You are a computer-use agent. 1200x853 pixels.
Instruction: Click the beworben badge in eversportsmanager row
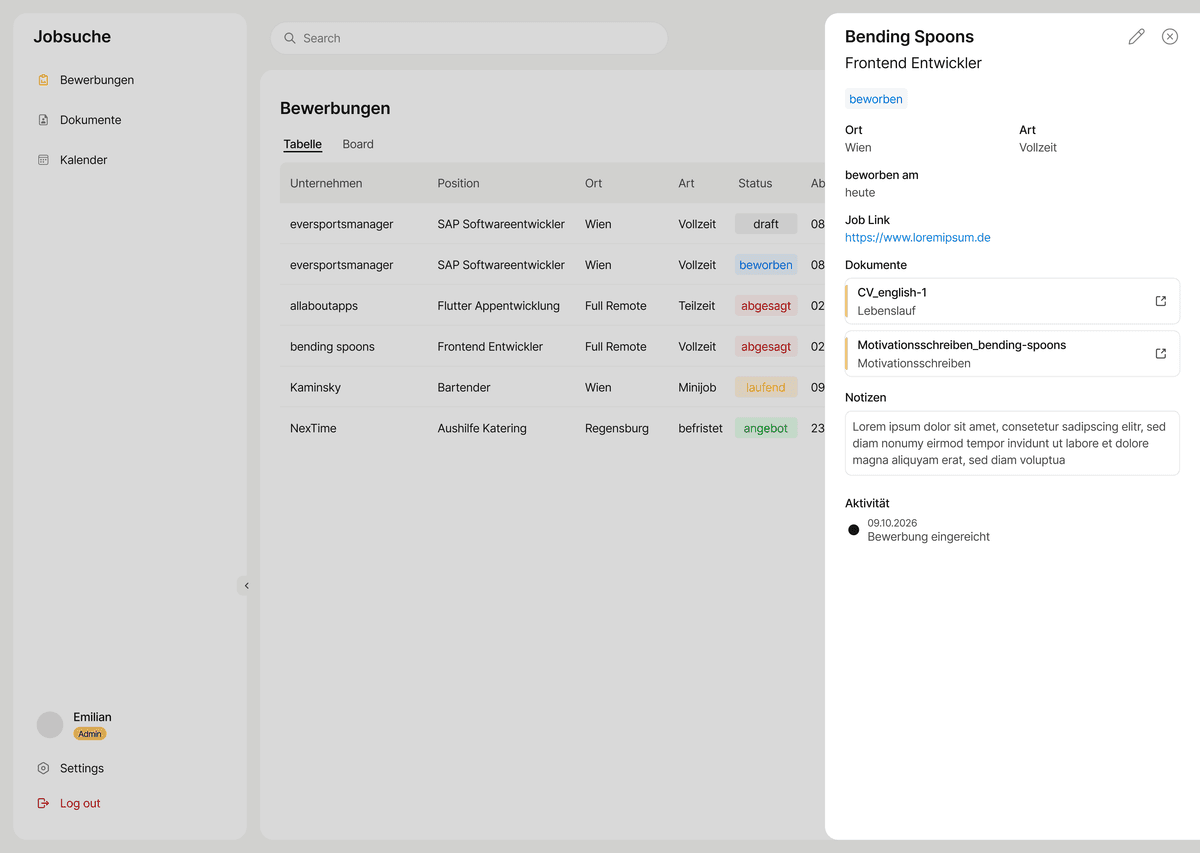pyautogui.click(x=766, y=265)
